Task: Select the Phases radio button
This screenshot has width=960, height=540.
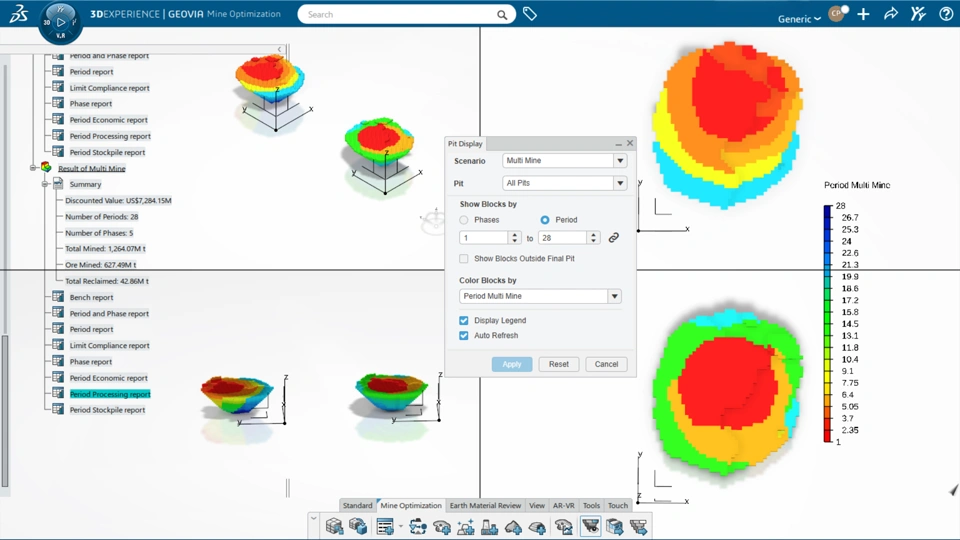Action: [x=463, y=220]
